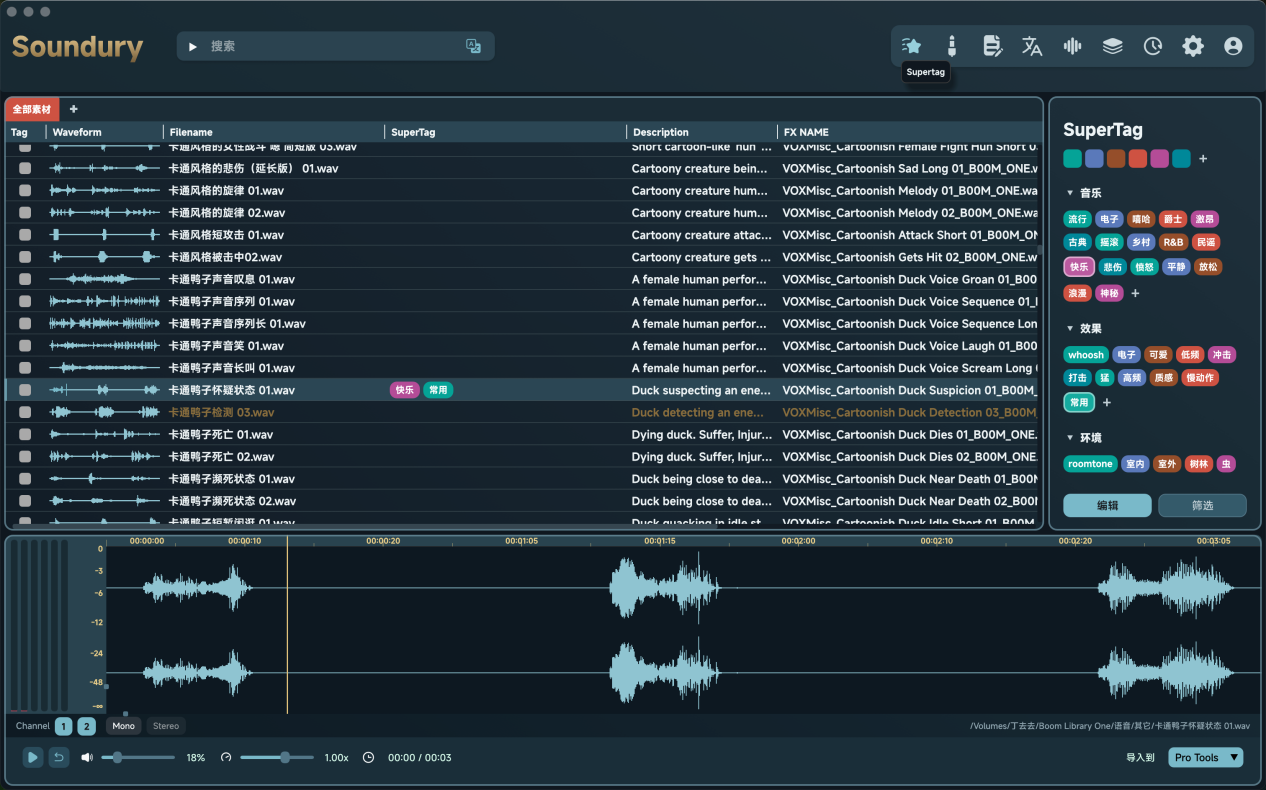Play the selected audio file

pyautogui.click(x=33, y=757)
